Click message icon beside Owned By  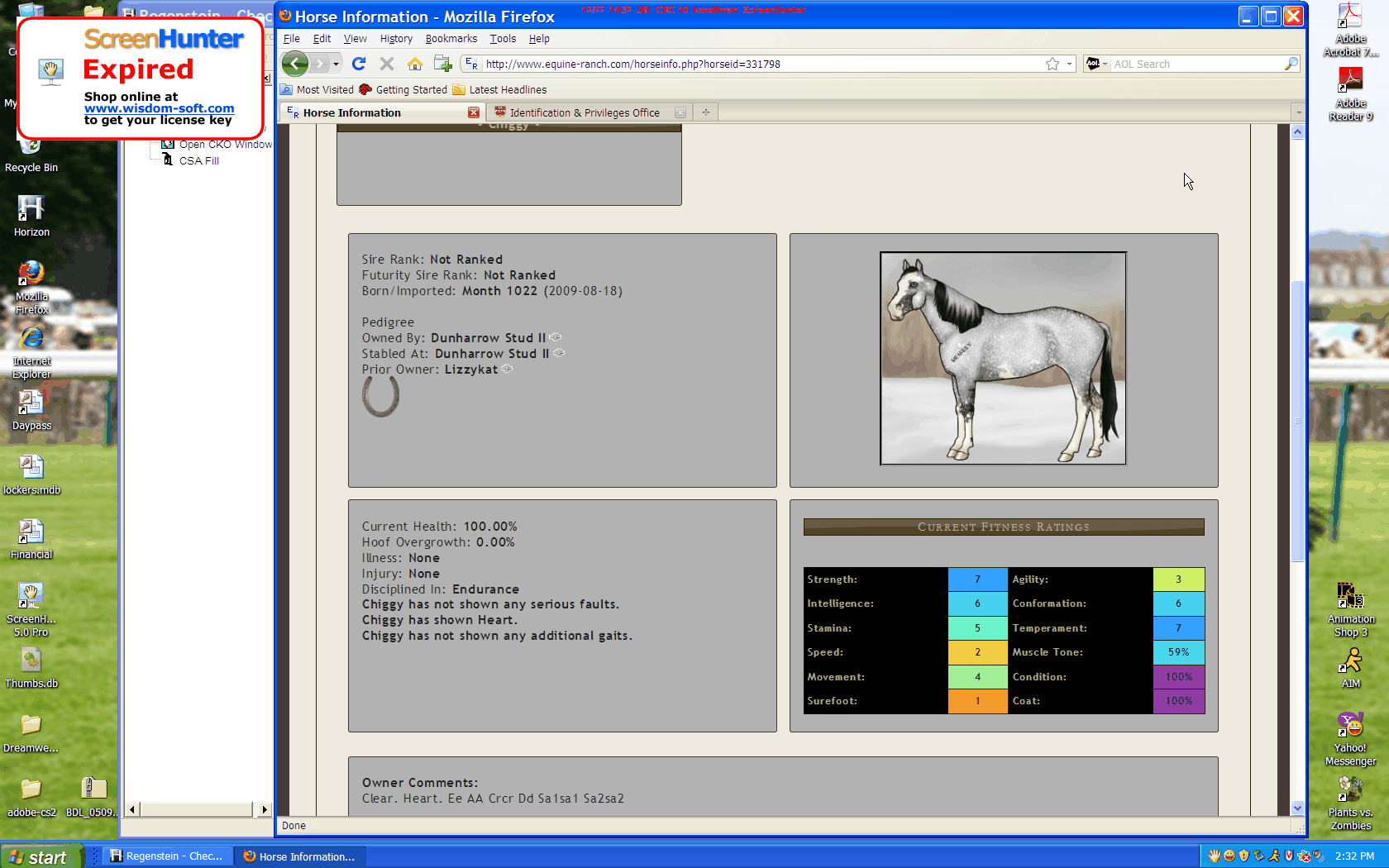pyautogui.click(x=556, y=337)
